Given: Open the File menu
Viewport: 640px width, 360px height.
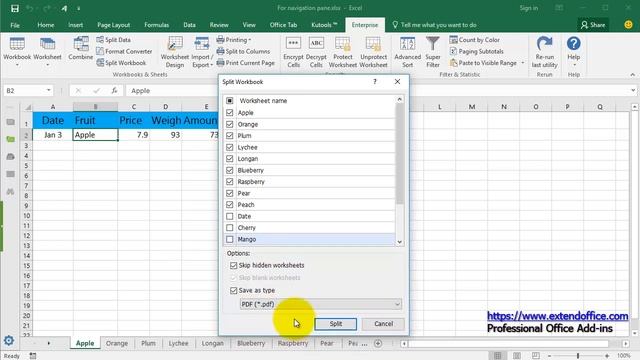Looking at the screenshot, I should [x=15, y=25].
